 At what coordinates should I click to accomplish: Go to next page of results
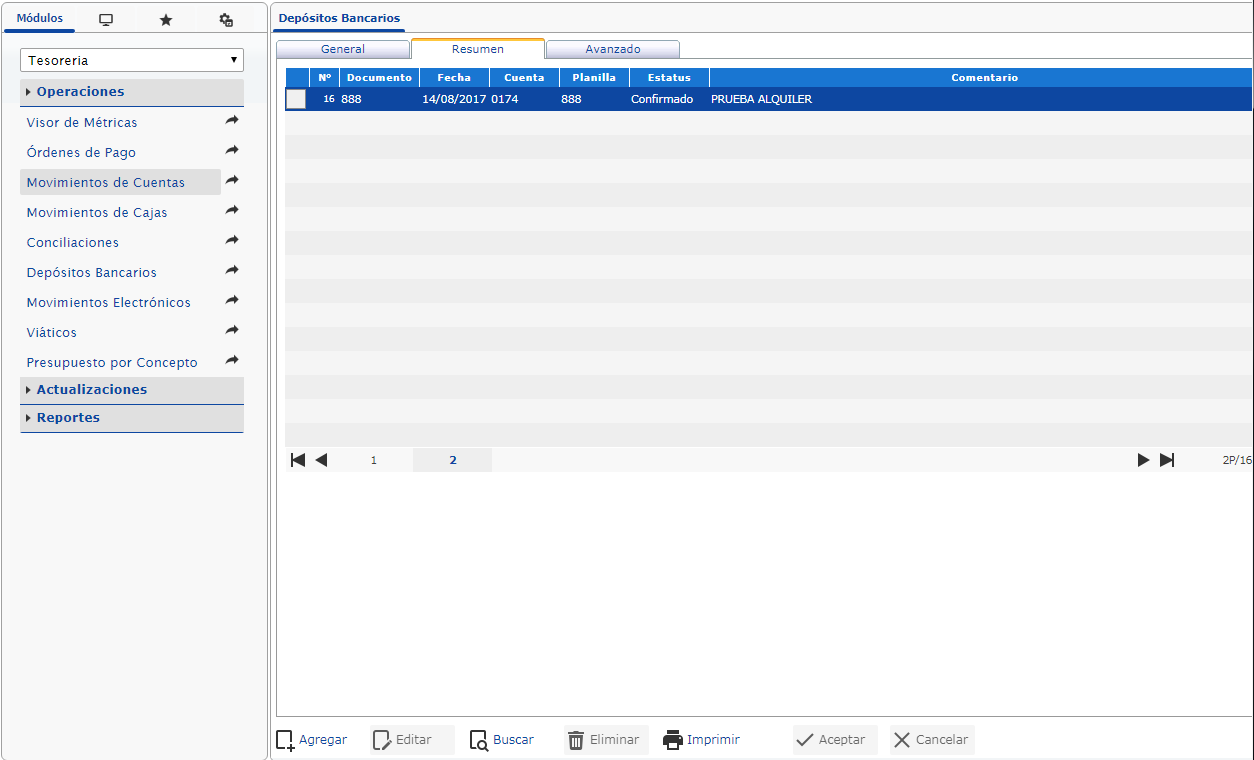[1143, 460]
